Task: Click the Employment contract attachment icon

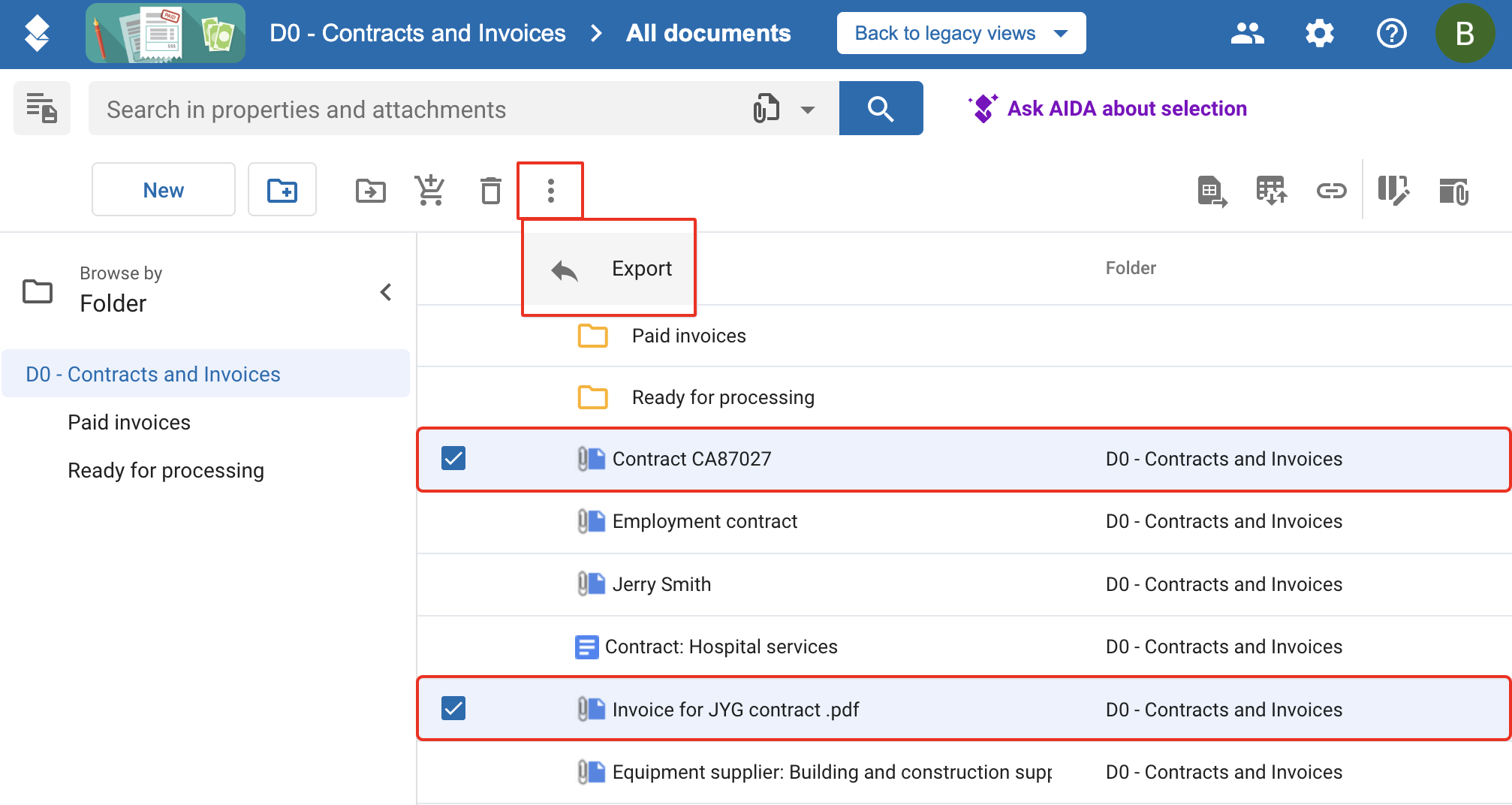Action: coord(592,521)
